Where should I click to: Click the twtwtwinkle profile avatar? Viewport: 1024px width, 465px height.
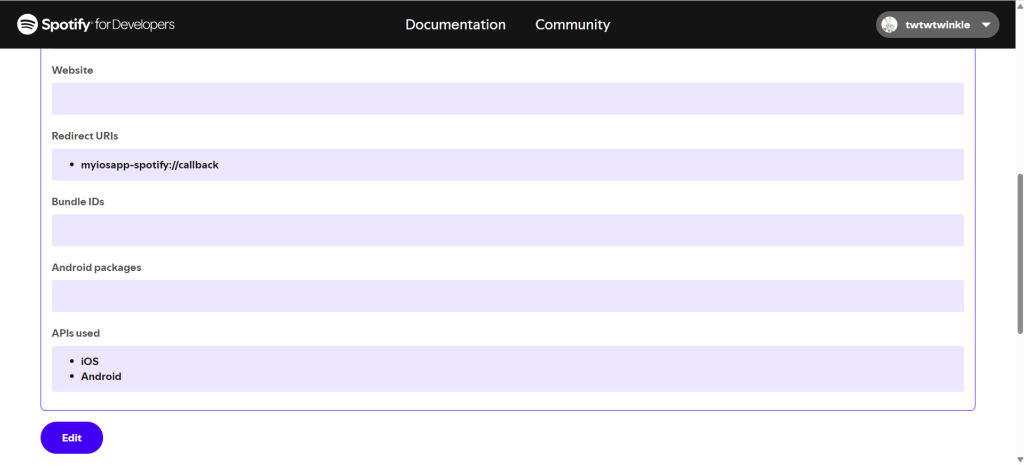coord(889,25)
